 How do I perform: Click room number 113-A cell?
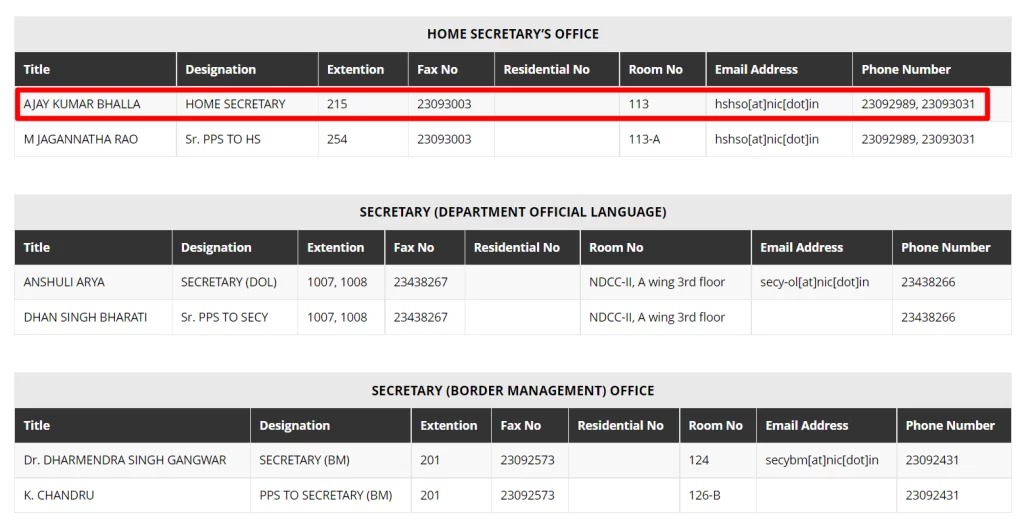coord(644,139)
